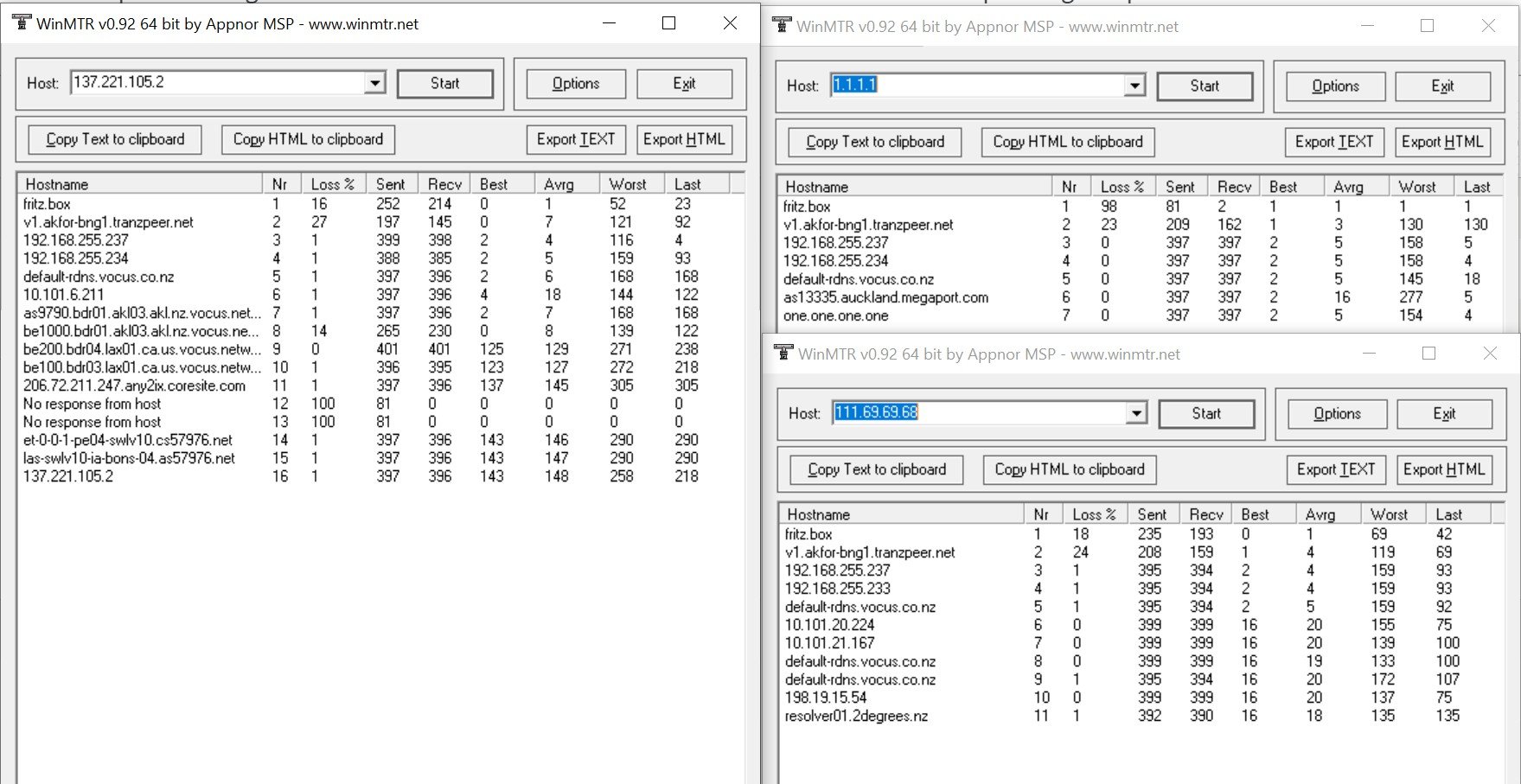
Task: Copy Text to clipboard in 137.221.105.2 window
Action: pyautogui.click(x=115, y=140)
